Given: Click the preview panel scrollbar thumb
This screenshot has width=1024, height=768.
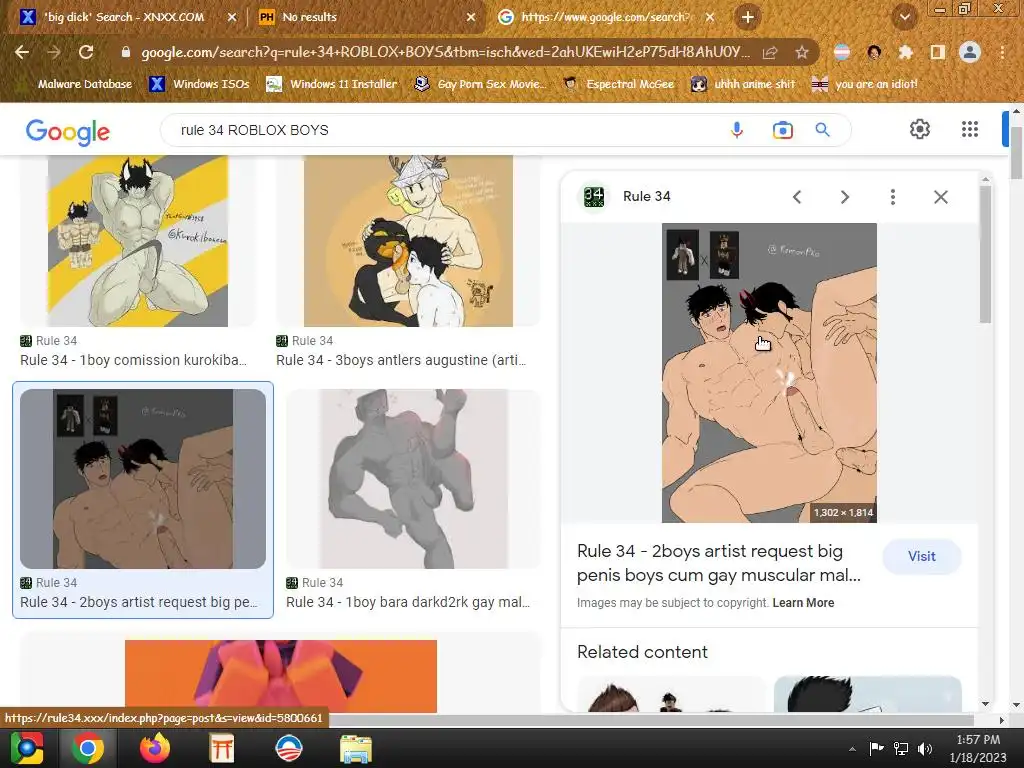Looking at the screenshot, I should [x=985, y=253].
